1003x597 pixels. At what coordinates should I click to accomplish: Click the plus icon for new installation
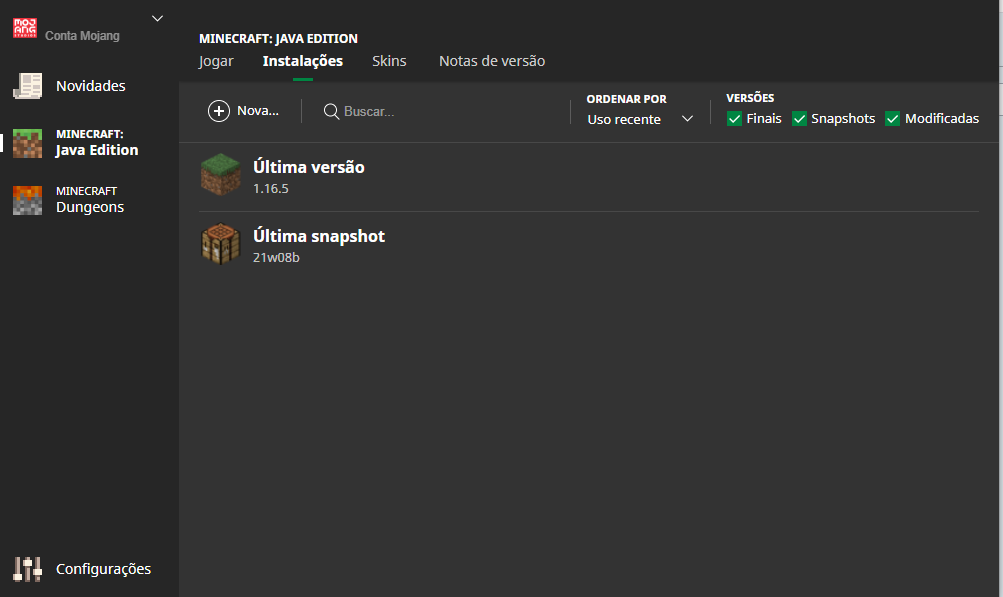click(219, 111)
